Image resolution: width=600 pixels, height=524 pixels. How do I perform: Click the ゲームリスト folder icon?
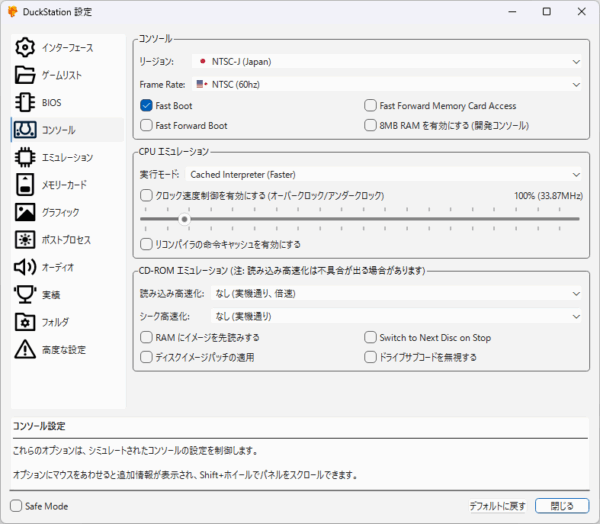(25, 75)
